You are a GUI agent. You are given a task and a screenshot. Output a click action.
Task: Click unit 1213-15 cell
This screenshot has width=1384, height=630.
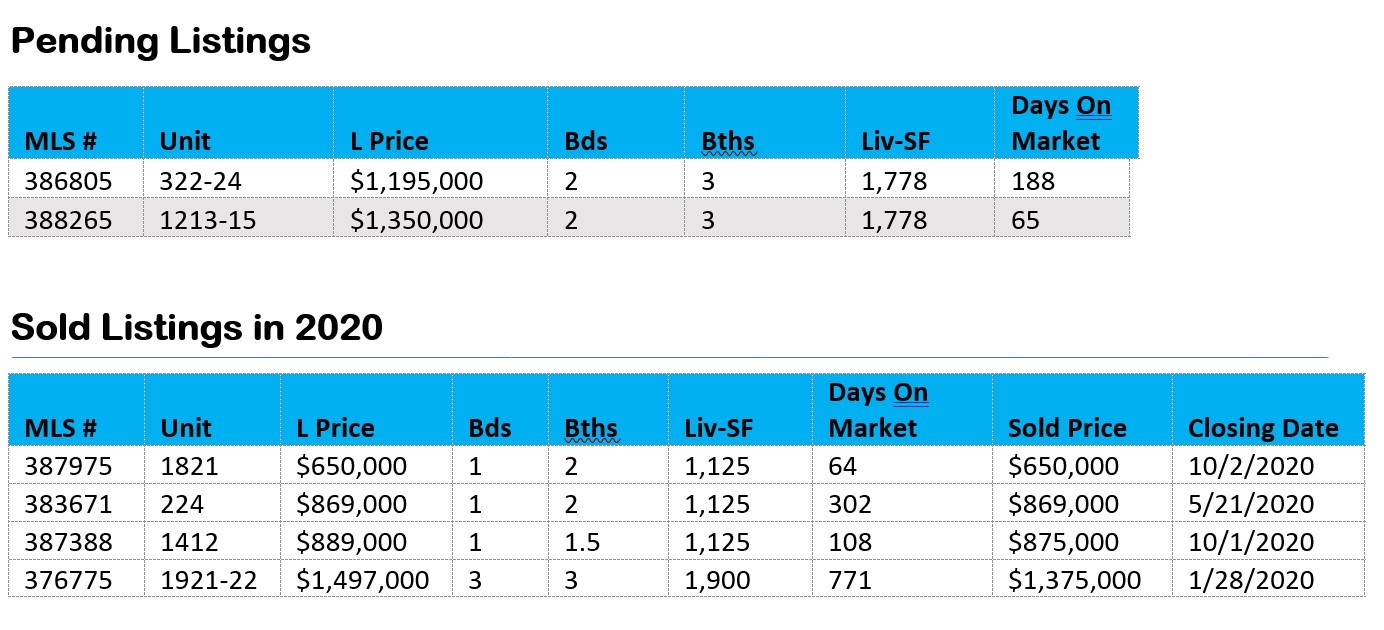coord(207,220)
